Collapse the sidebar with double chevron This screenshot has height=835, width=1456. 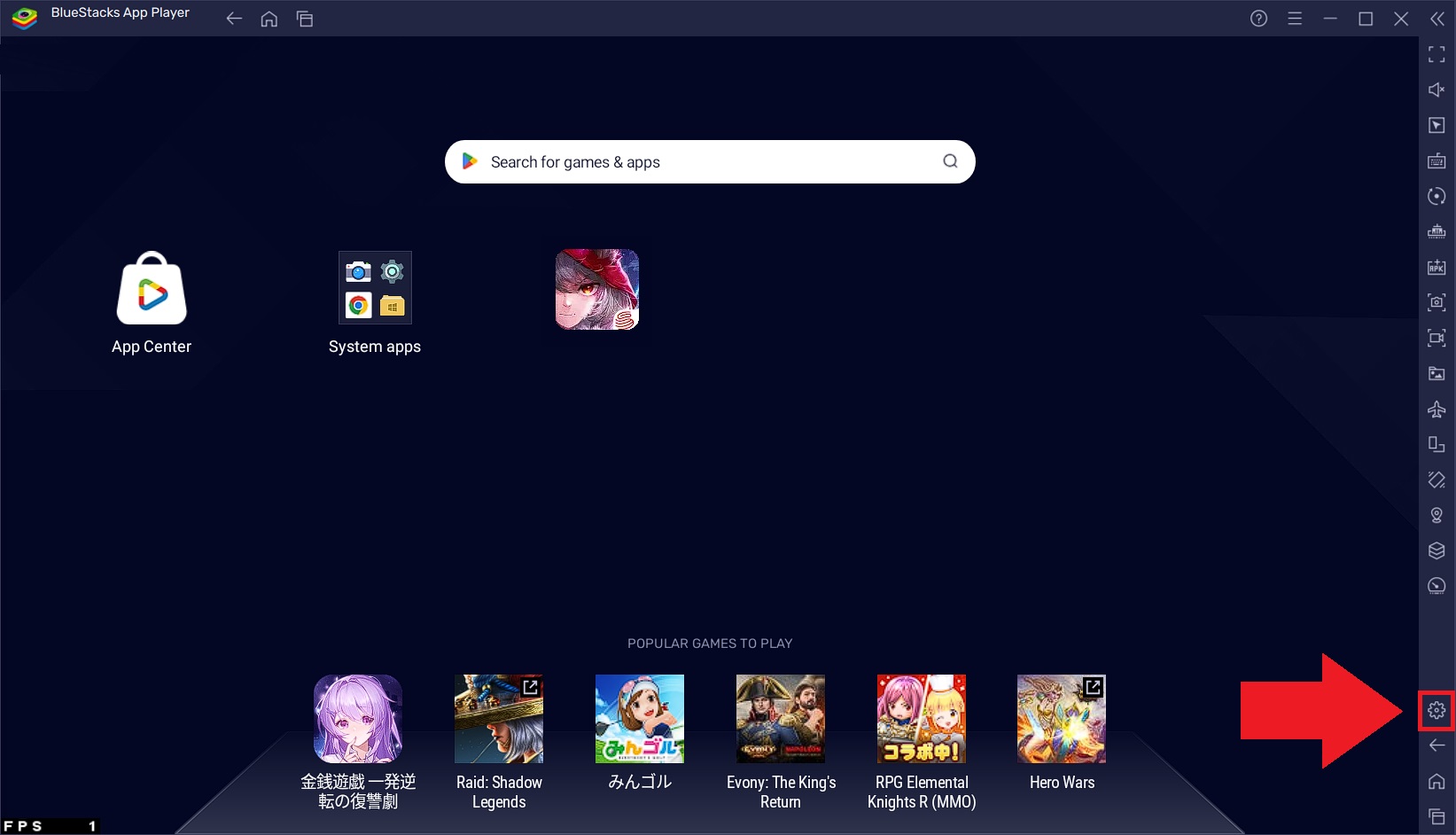tap(1437, 19)
